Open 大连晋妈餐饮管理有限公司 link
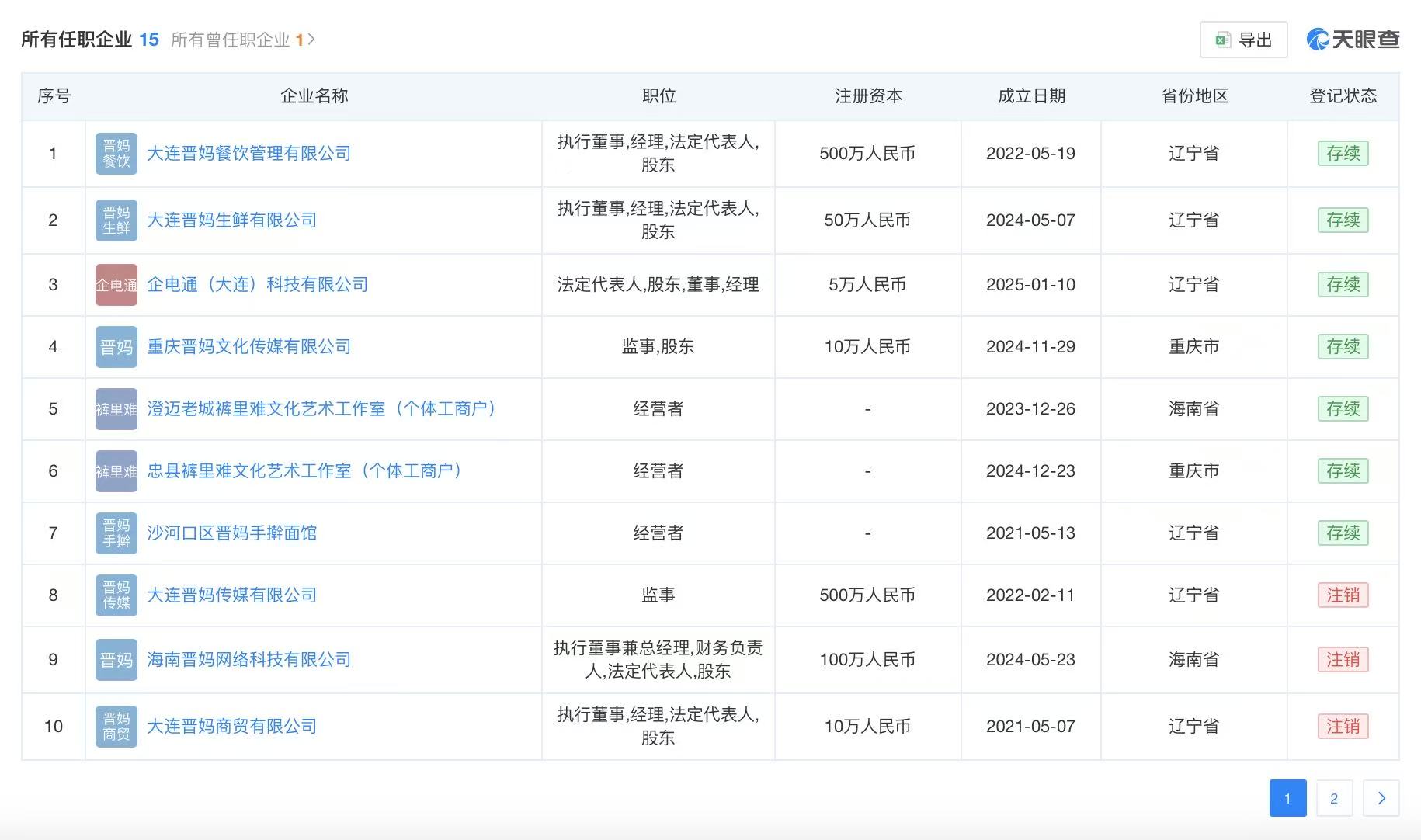The width and height of the screenshot is (1421, 840). (x=248, y=154)
